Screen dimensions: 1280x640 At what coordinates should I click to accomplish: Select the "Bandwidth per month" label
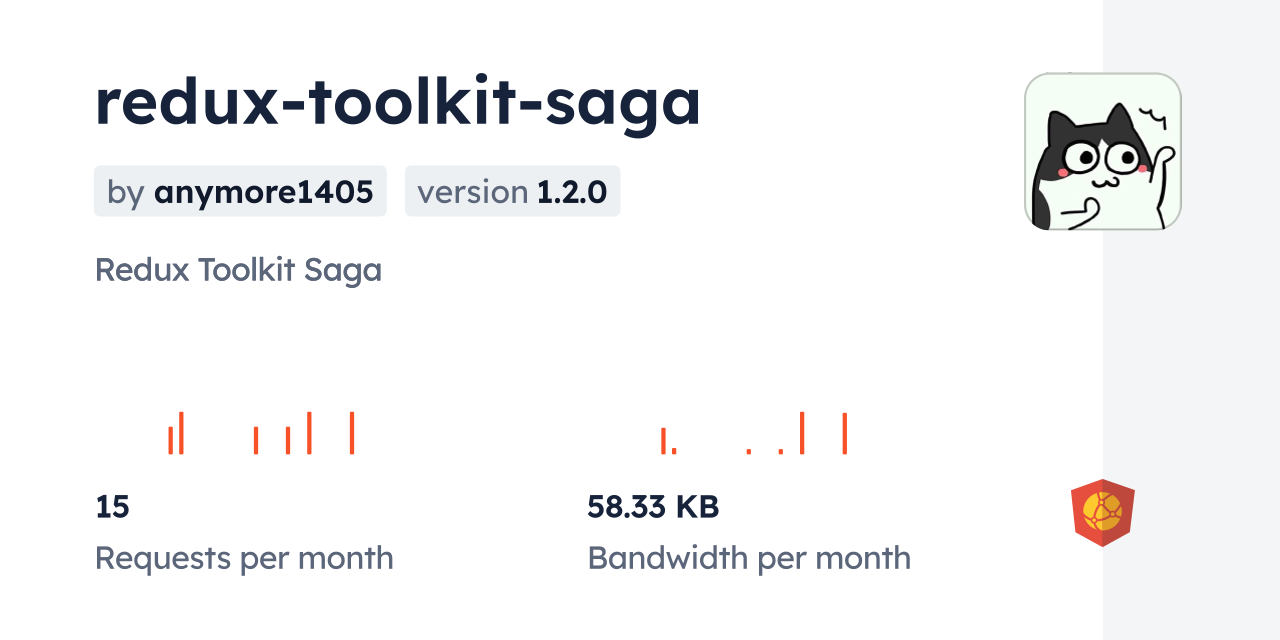click(x=749, y=558)
